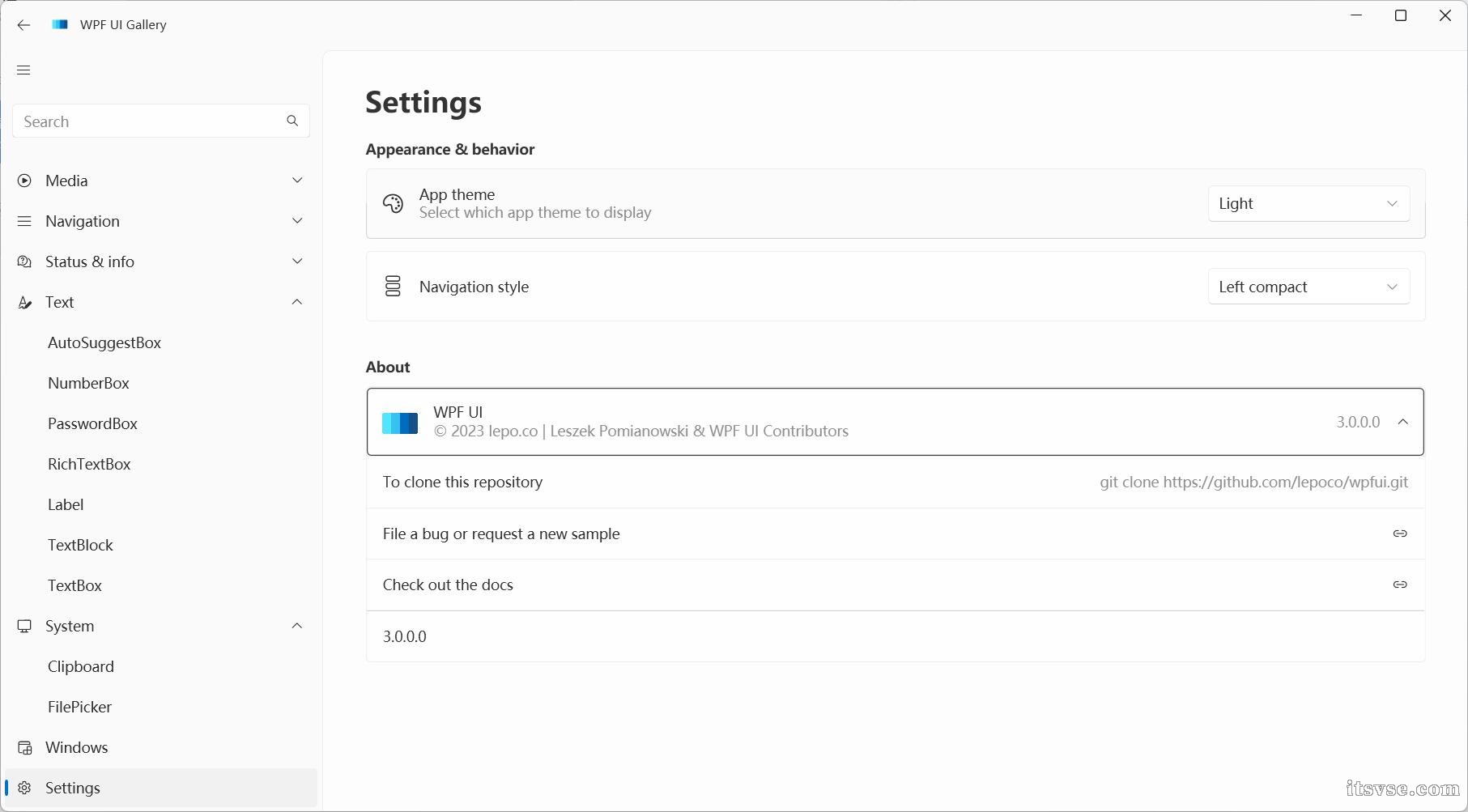The height and width of the screenshot is (812, 1468).
Task: Collapse the System section chevron
Action: tap(297, 626)
